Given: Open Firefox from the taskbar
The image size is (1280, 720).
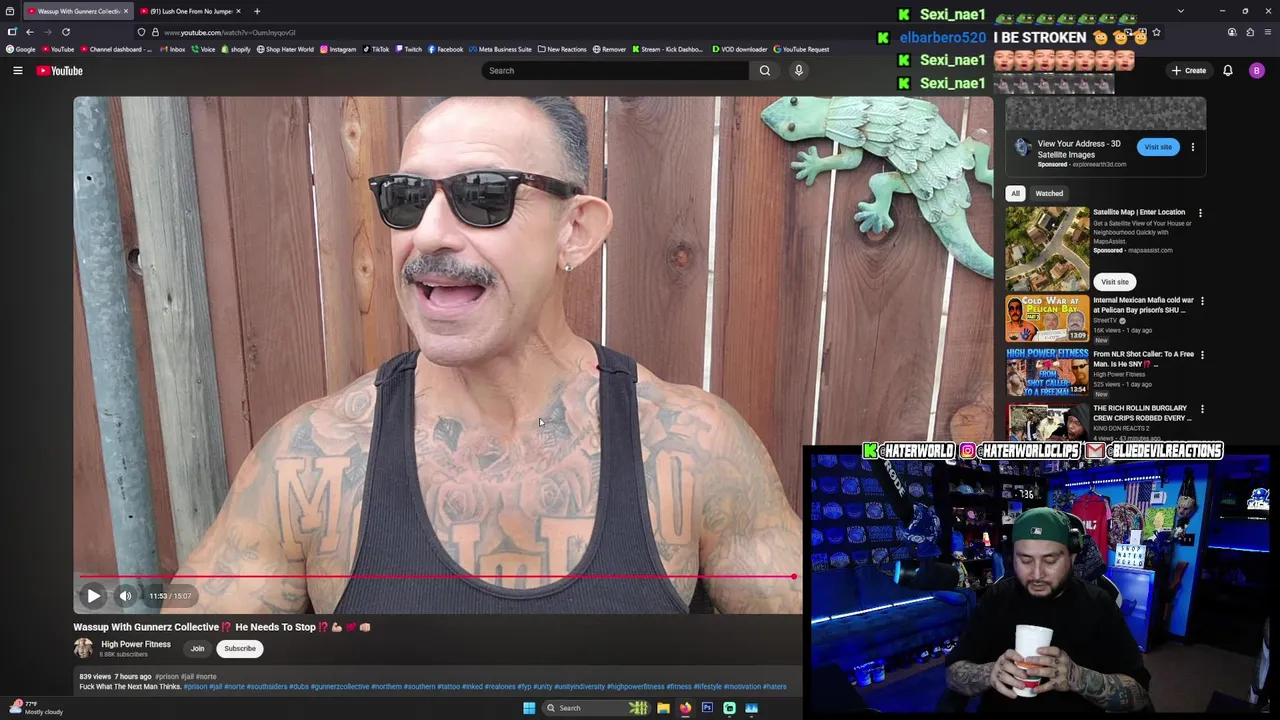Looking at the screenshot, I should (x=685, y=708).
